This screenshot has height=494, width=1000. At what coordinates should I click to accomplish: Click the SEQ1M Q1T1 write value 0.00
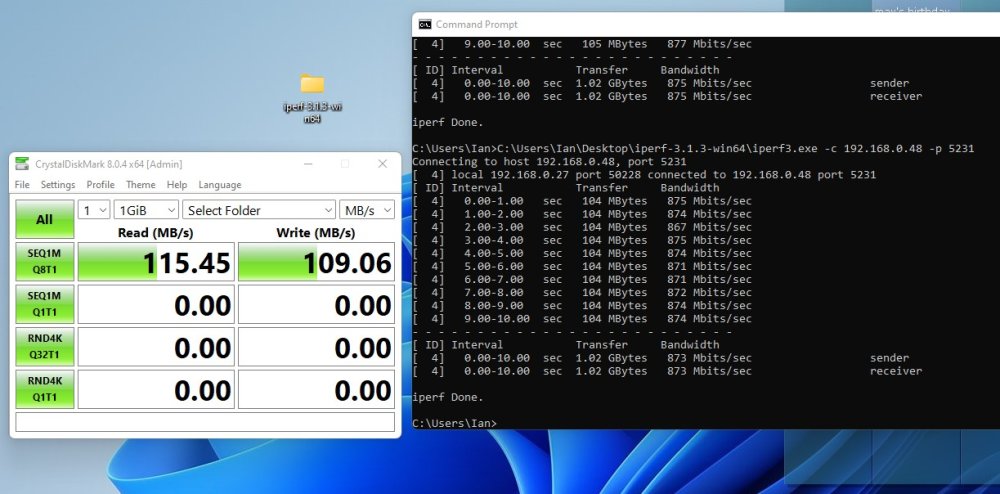pyautogui.click(x=316, y=304)
